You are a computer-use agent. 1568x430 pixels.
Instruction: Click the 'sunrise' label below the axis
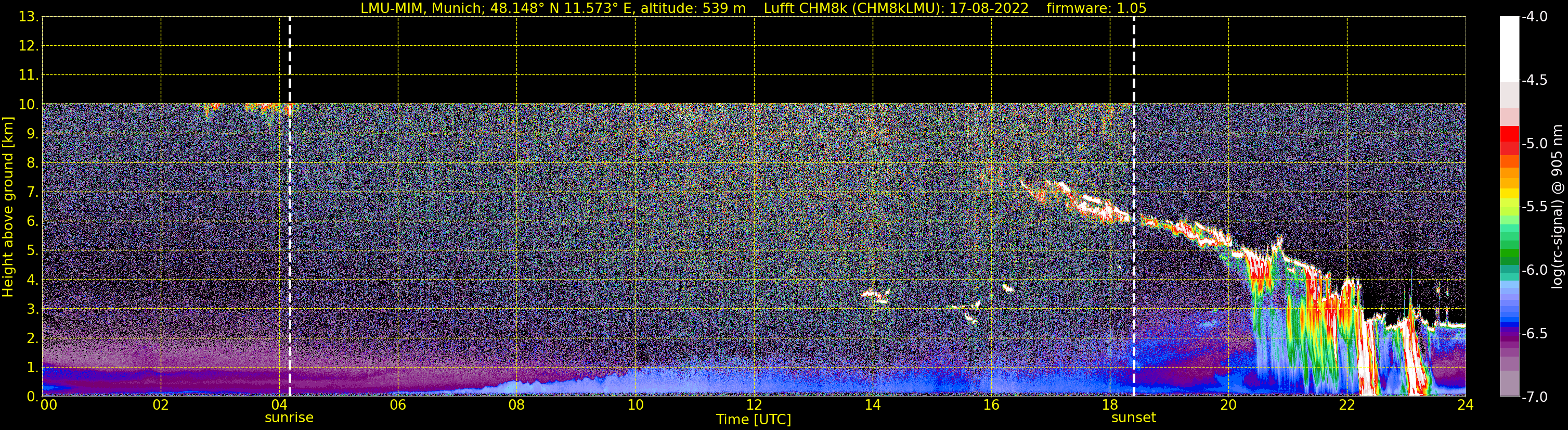289,418
